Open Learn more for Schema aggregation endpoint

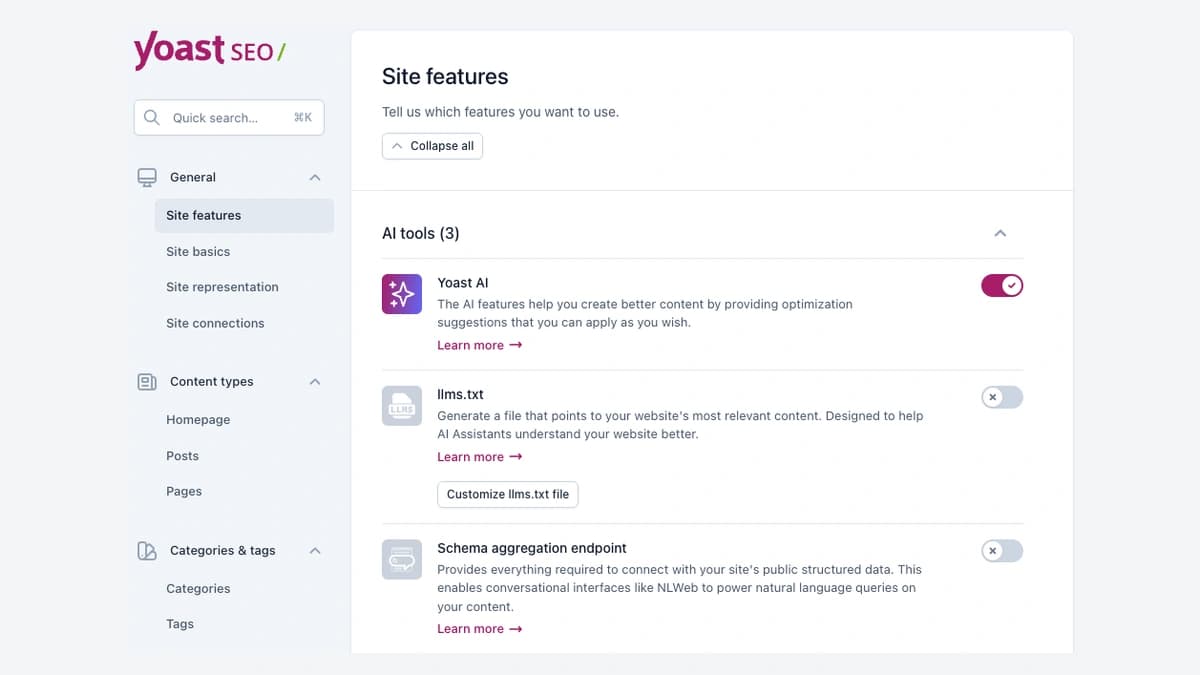(x=479, y=629)
